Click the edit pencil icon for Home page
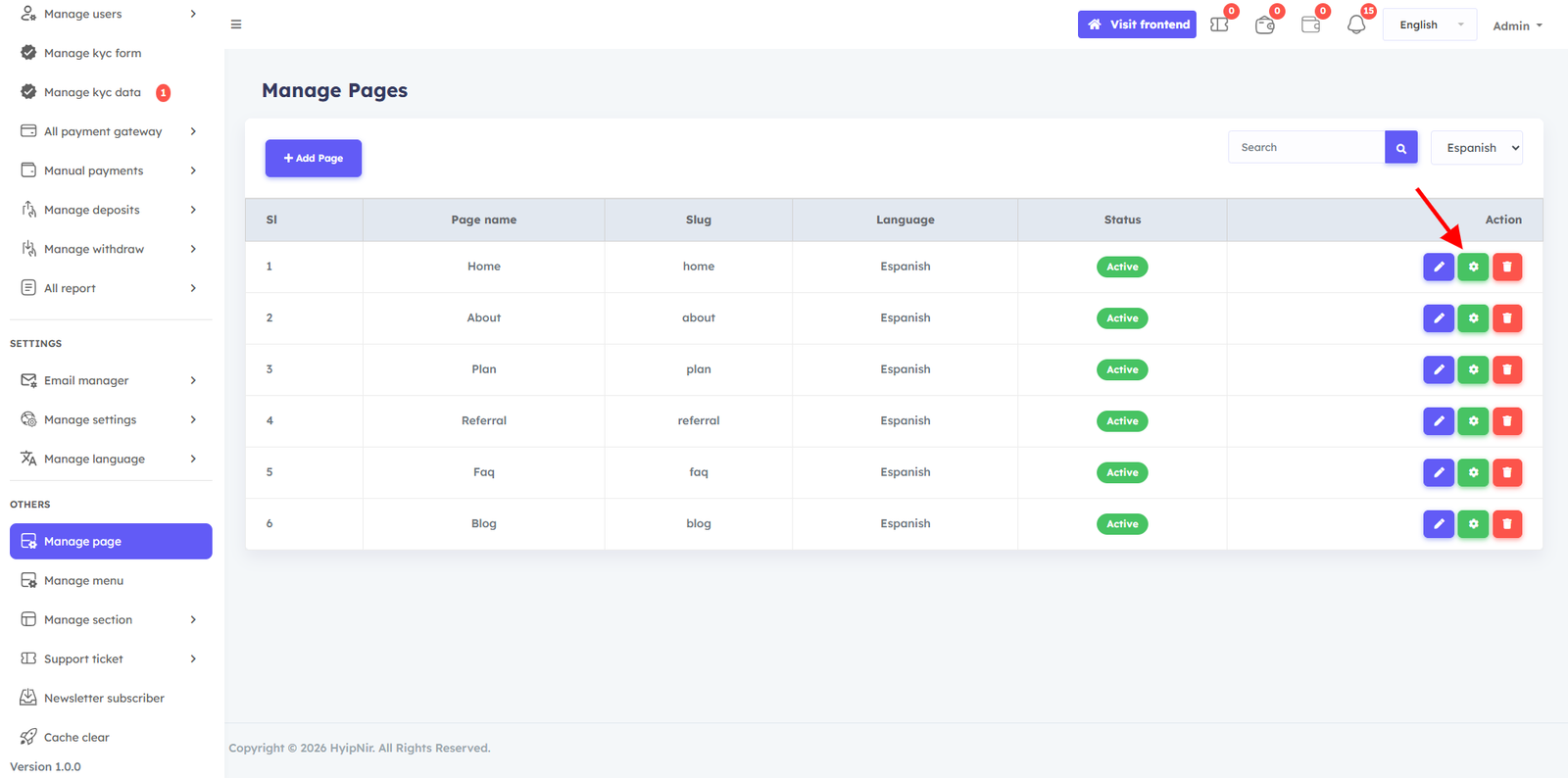 1438,267
